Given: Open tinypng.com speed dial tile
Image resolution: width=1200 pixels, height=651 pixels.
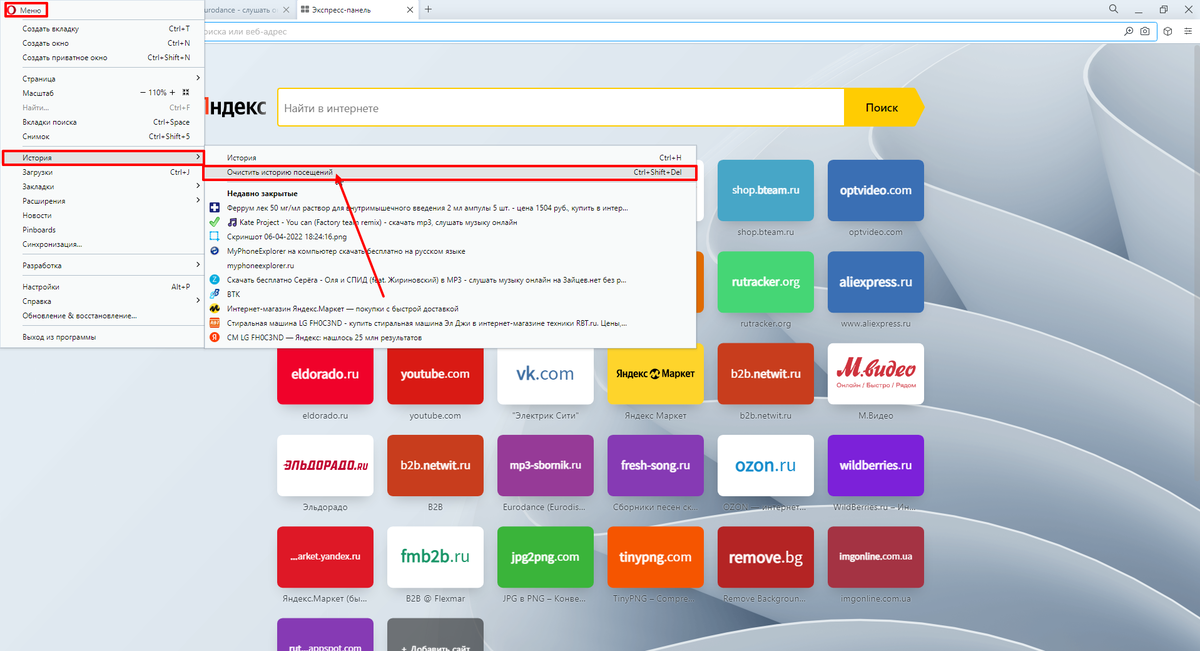Looking at the screenshot, I should coord(655,557).
